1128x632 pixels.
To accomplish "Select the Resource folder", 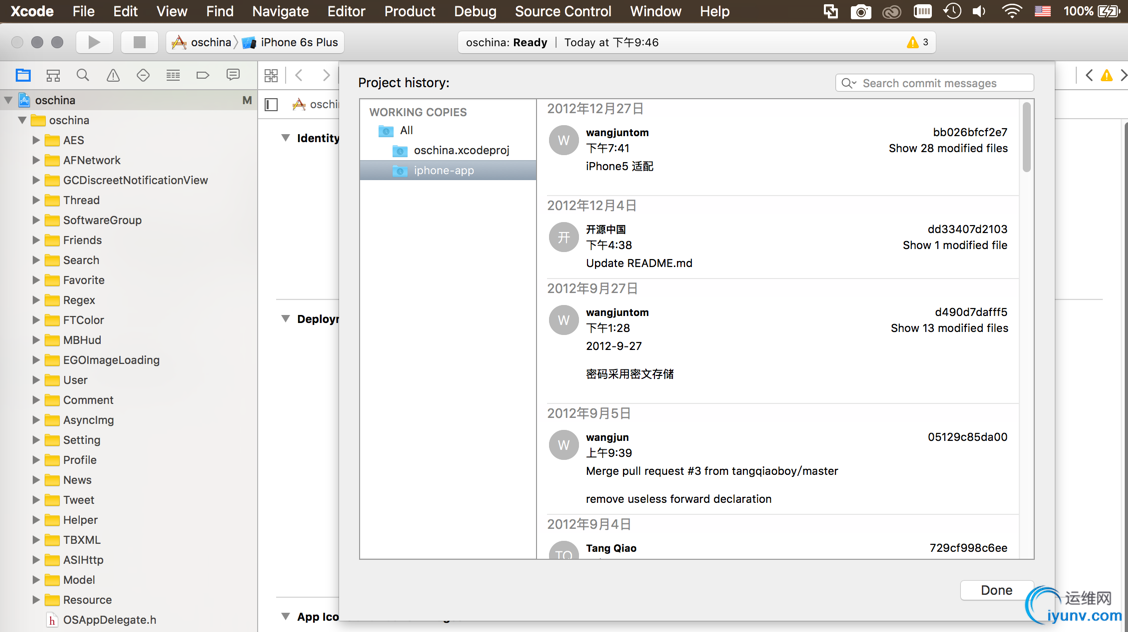I will point(87,600).
